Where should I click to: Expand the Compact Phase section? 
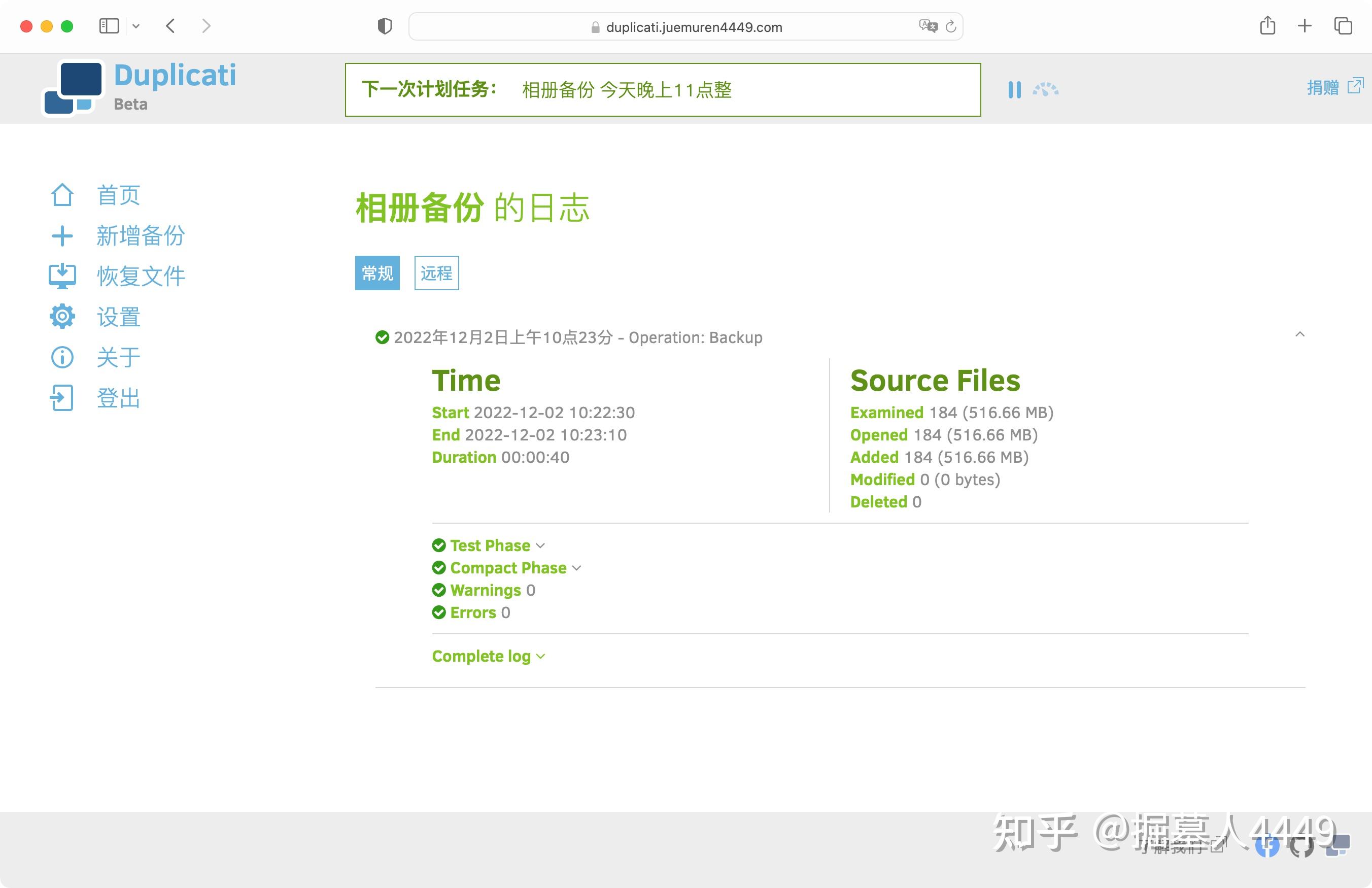click(x=507, y=568)
